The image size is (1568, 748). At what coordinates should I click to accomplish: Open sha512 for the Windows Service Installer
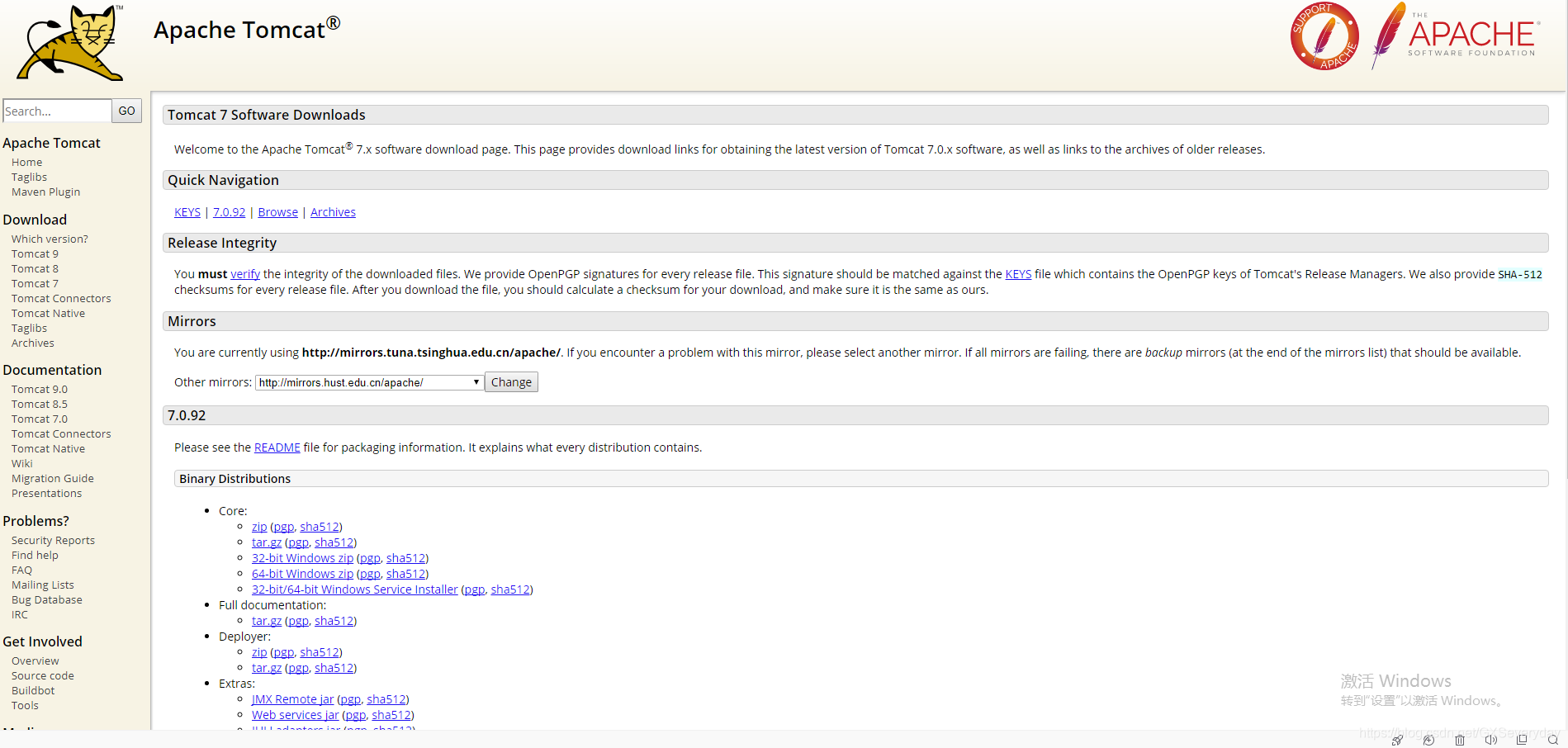510,589
